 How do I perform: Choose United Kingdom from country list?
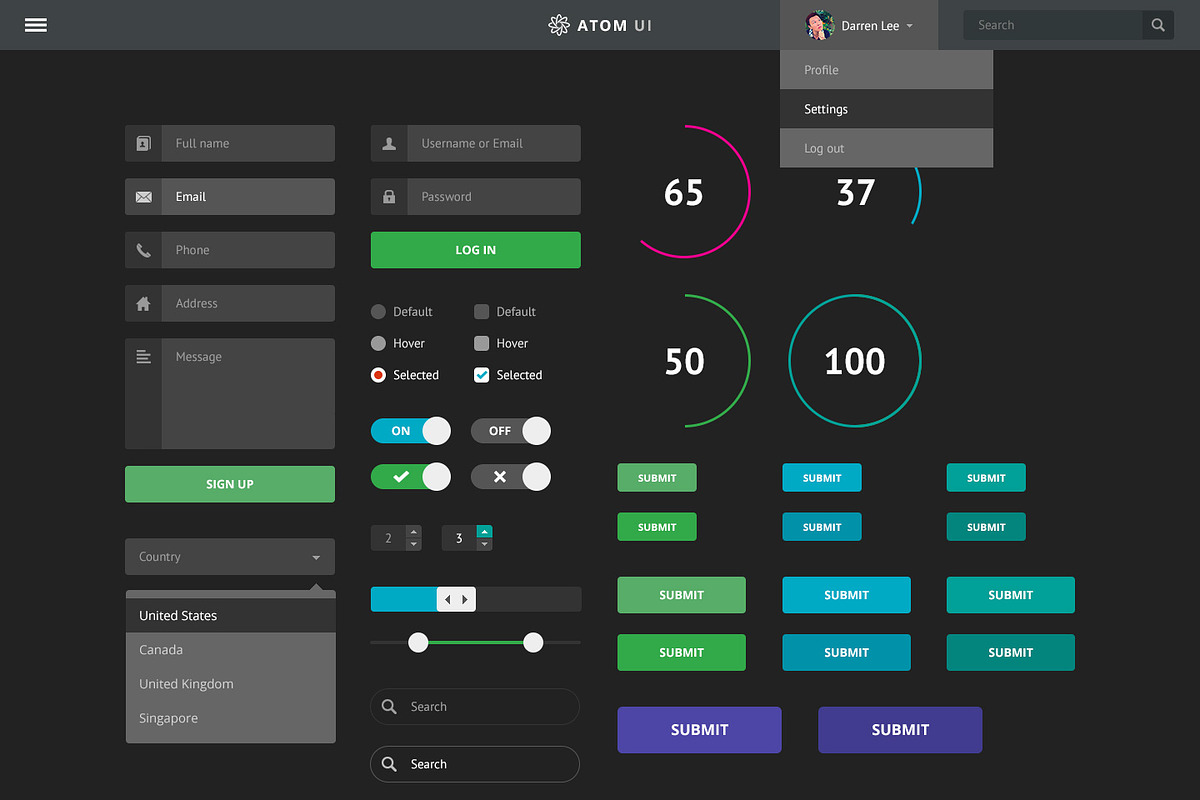[x=230, y=684]
